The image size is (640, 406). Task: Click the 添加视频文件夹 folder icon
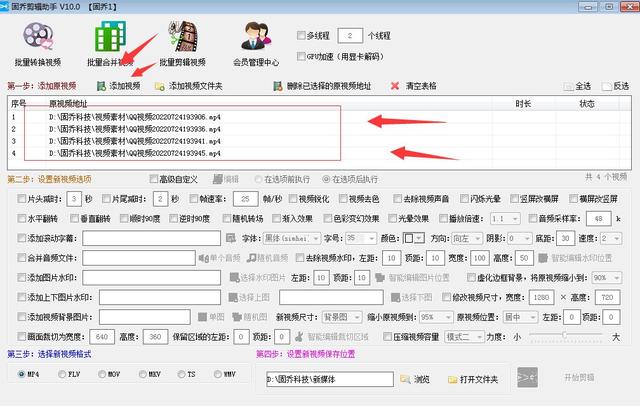click(x=160, y=86)
